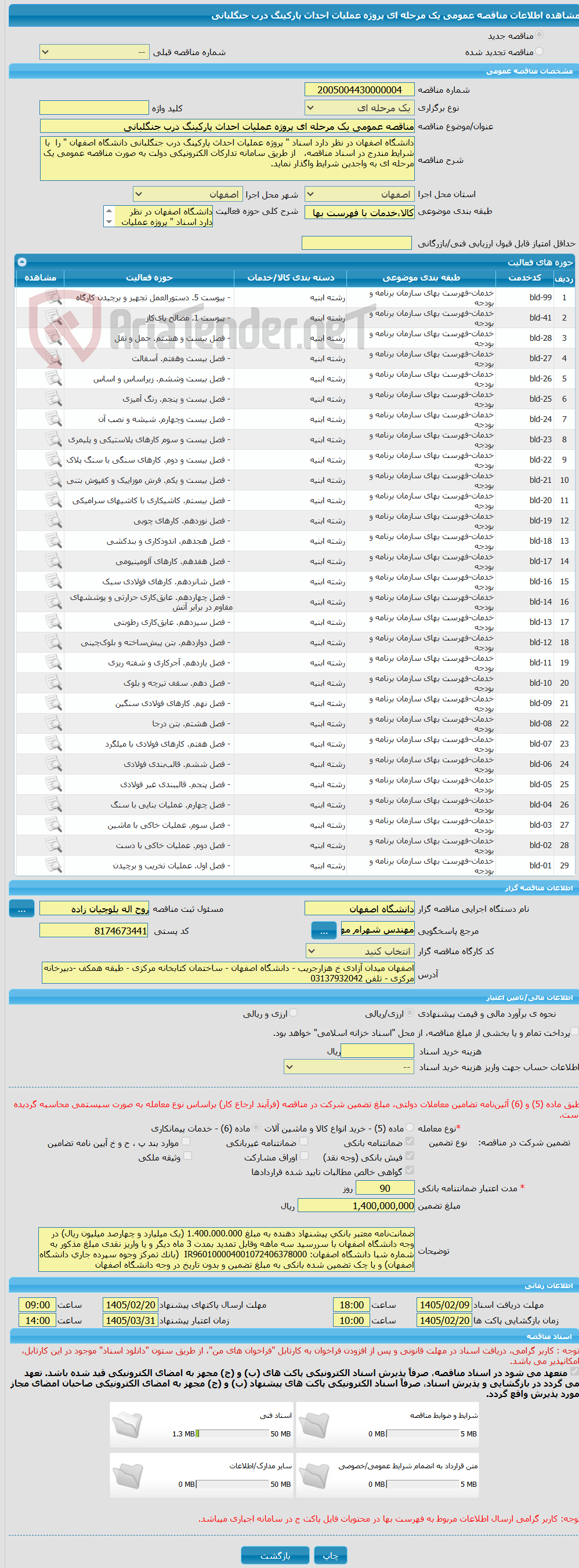
Task: Click the شرایط و ضوابط مناقصه size bar
Action: (x=423, y=1434)
